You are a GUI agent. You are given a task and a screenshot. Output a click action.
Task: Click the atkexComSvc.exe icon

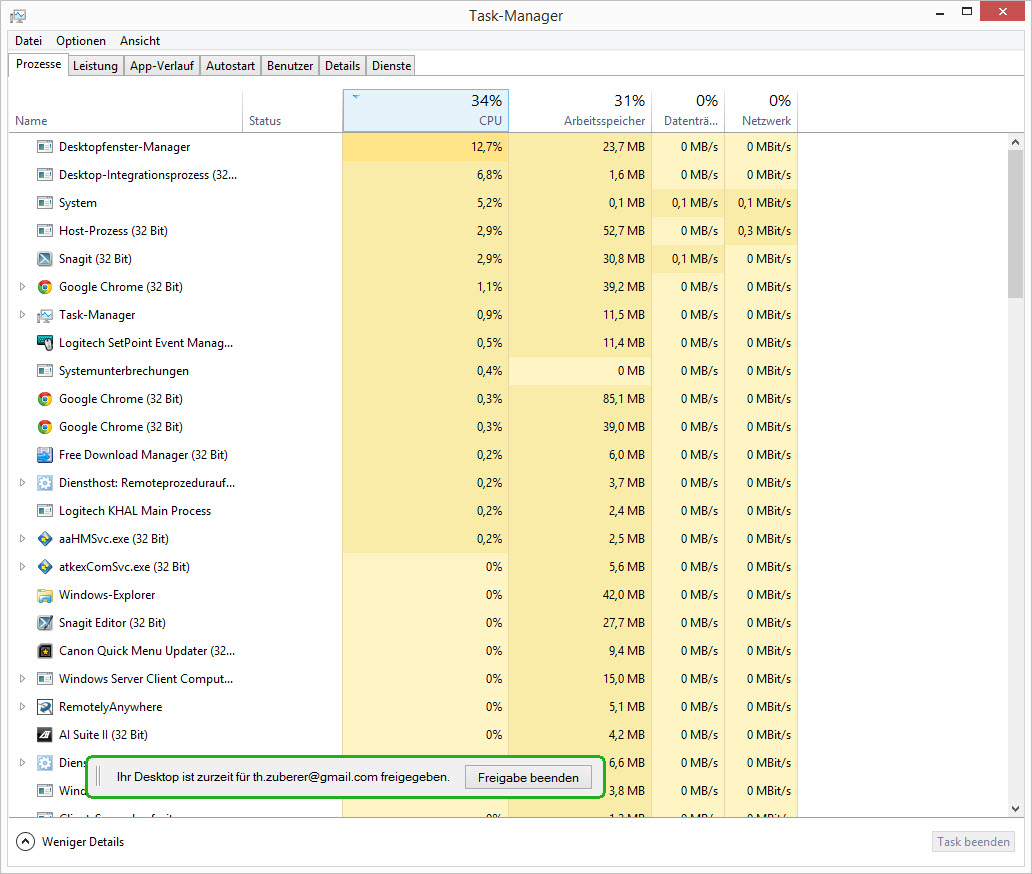click(x=45, y=567)
